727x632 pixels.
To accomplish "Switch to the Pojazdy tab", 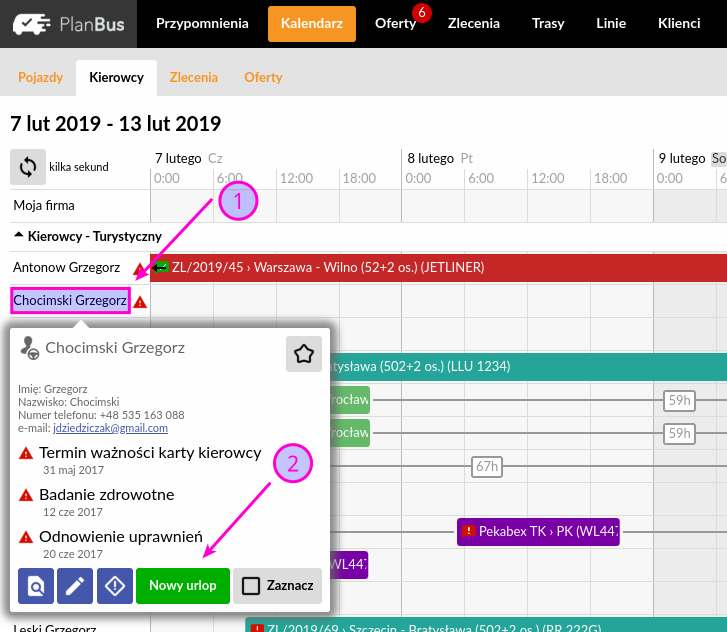I will point(40,77).
